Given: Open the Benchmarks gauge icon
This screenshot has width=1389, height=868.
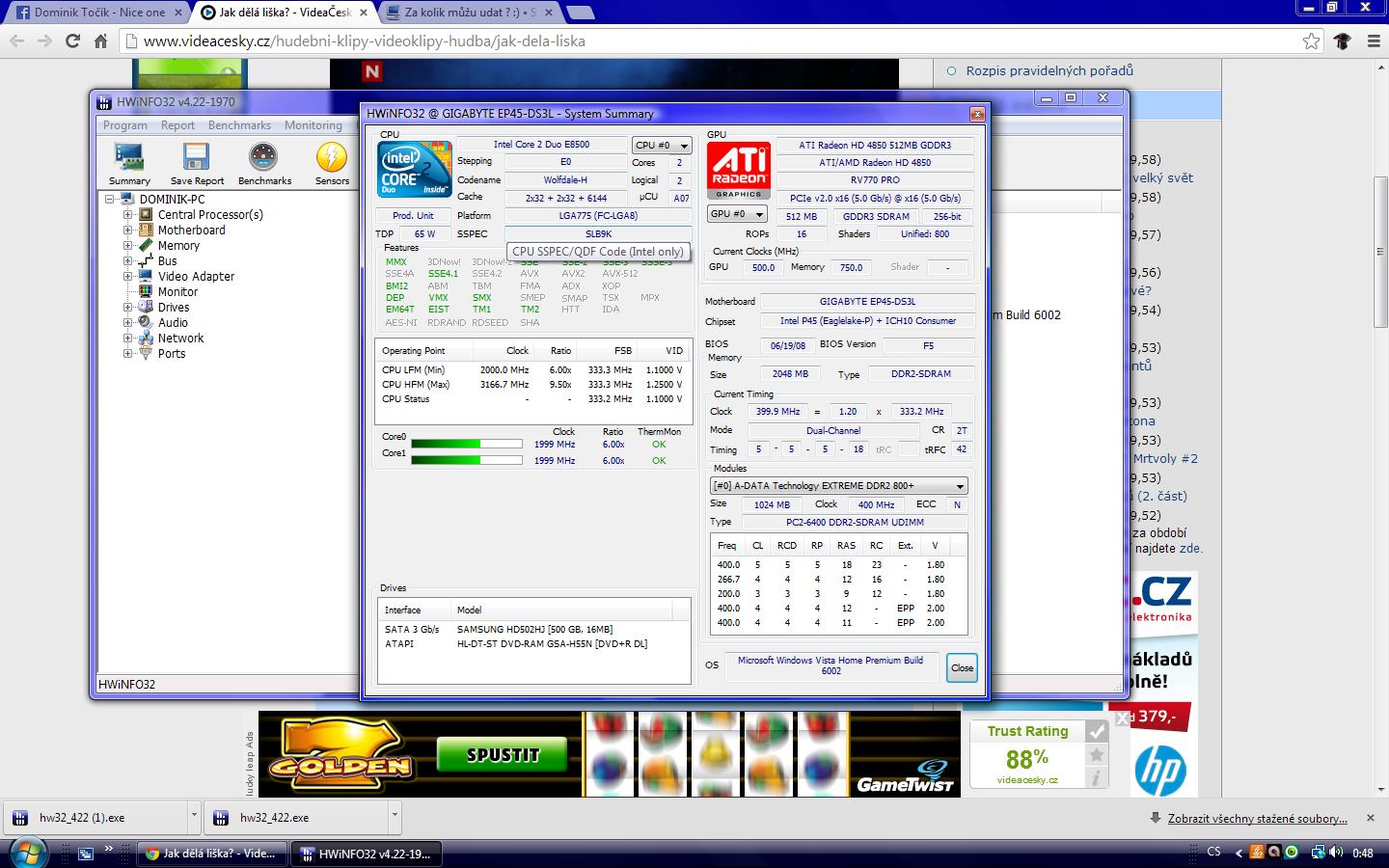Looking at the screenshot, I should point(263,157).
